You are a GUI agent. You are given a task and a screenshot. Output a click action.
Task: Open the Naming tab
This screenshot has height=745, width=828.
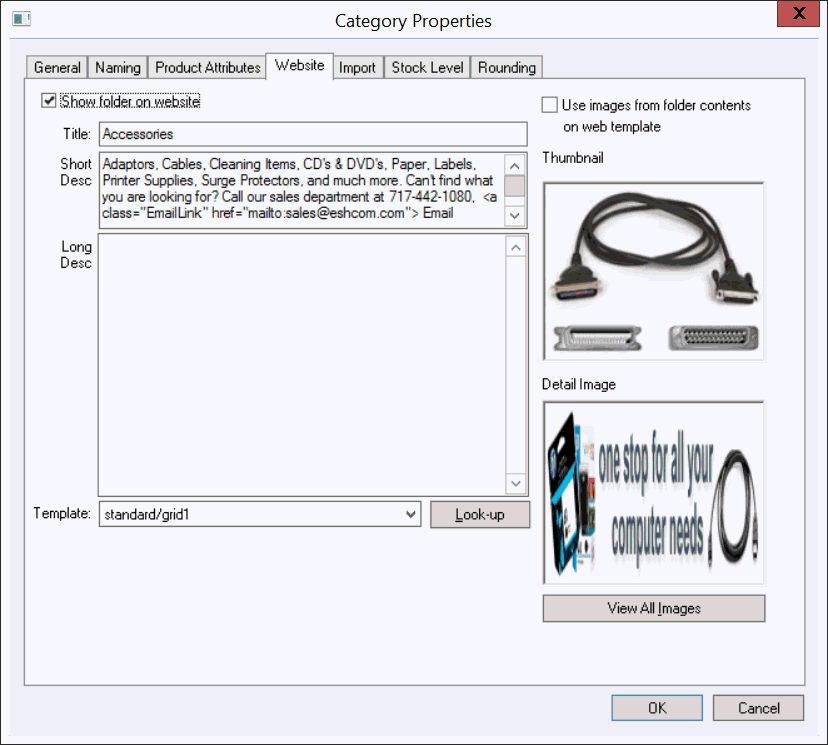click(x=118, y=68)
